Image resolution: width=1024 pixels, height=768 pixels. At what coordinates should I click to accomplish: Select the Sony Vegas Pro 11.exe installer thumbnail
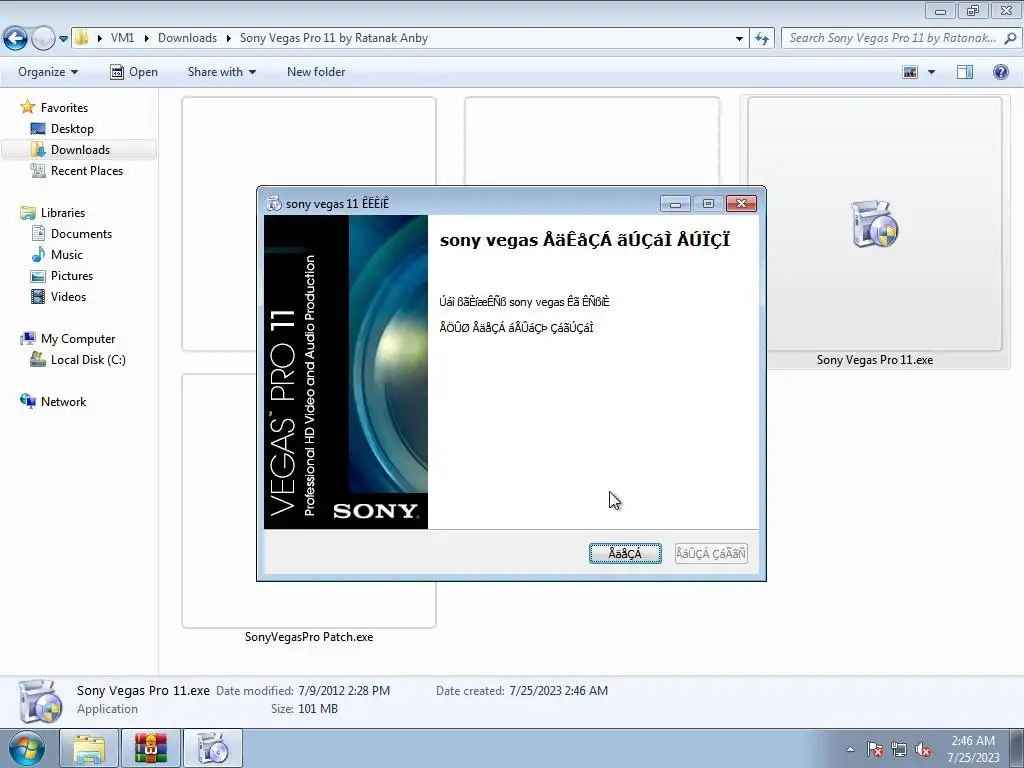874,224
